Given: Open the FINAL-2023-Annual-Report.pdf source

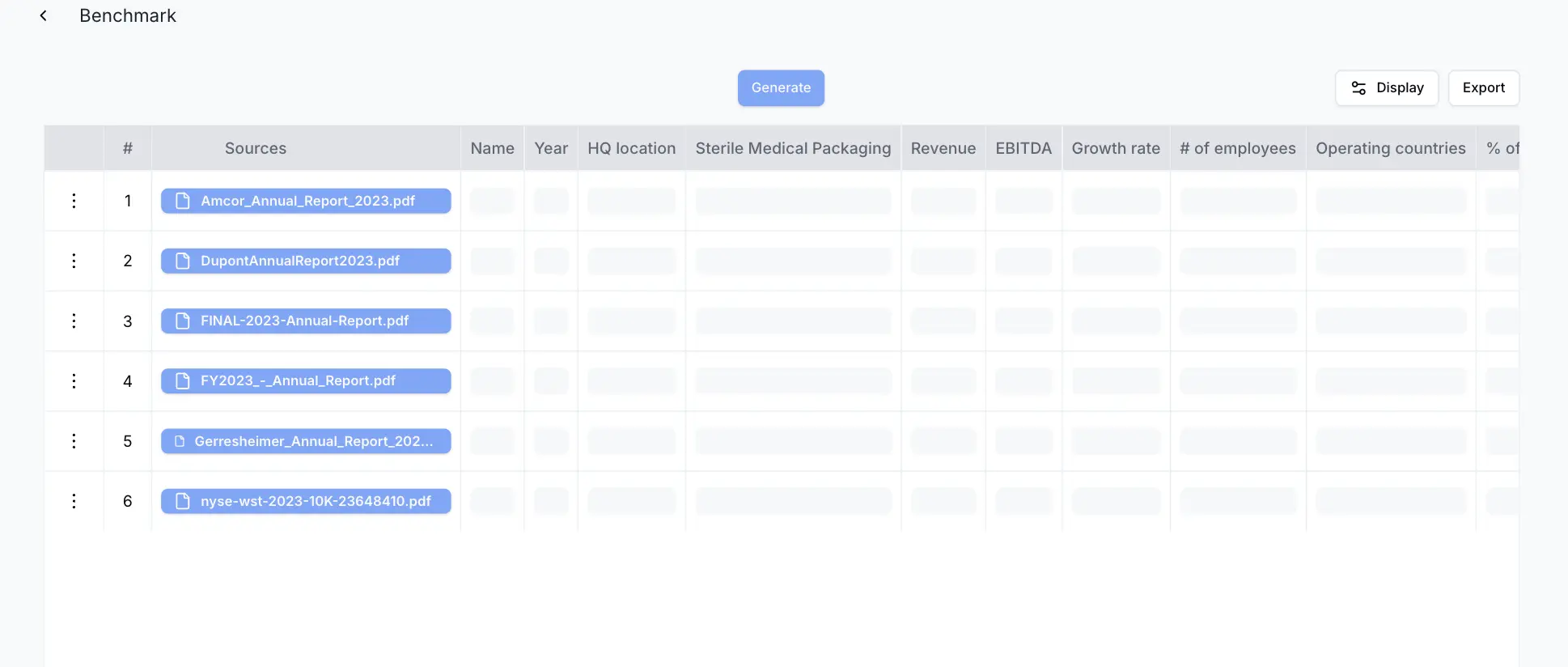Looking at the screenshot, I should [x=305, y=321].
